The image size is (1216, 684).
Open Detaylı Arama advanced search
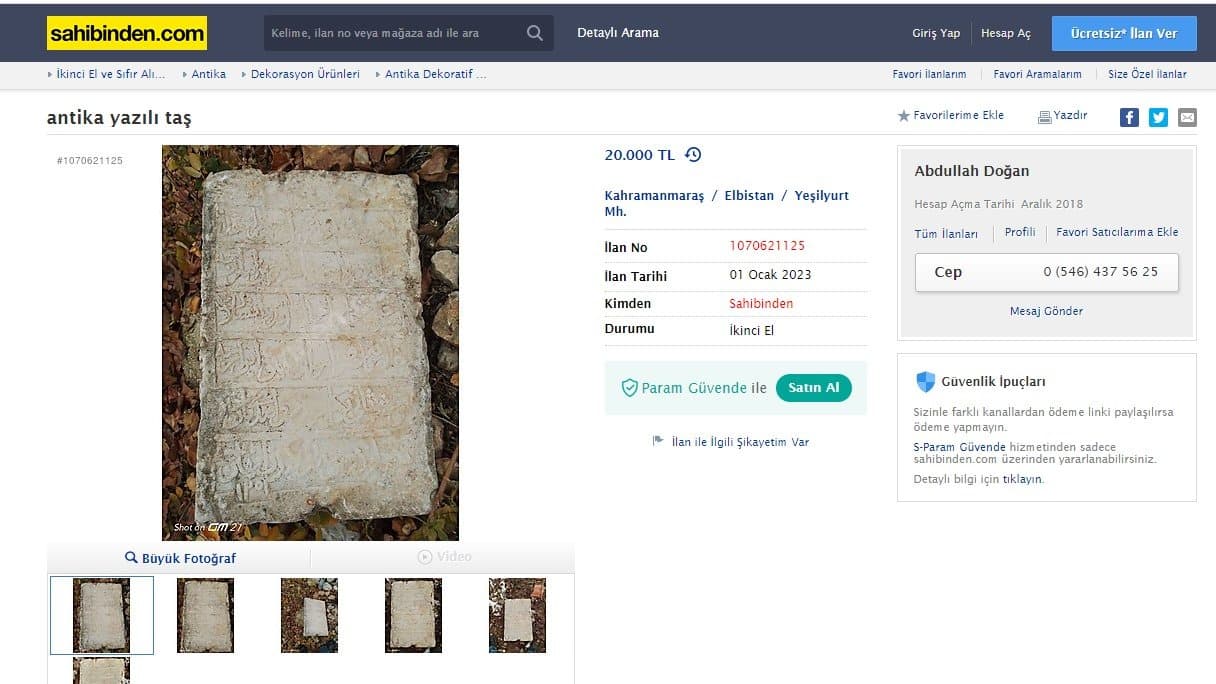pyautogui.click(x=618, y=33)
